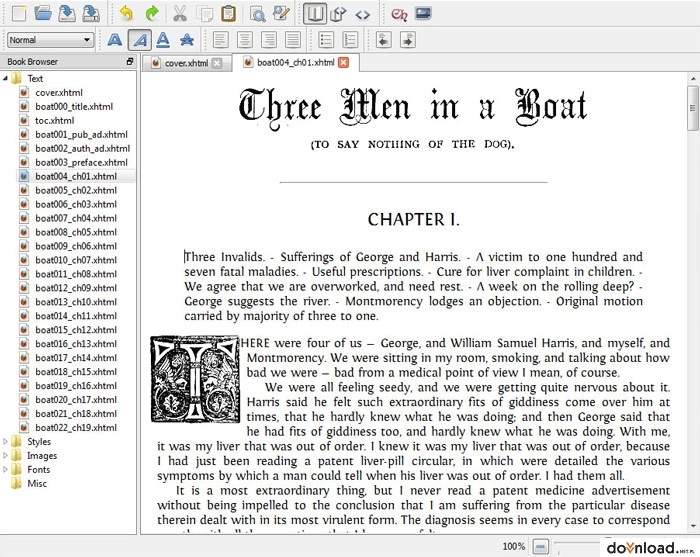Viewport: 700px width, 557px height.
Task: Expand the Images folder
Action: tap(5, 456)
